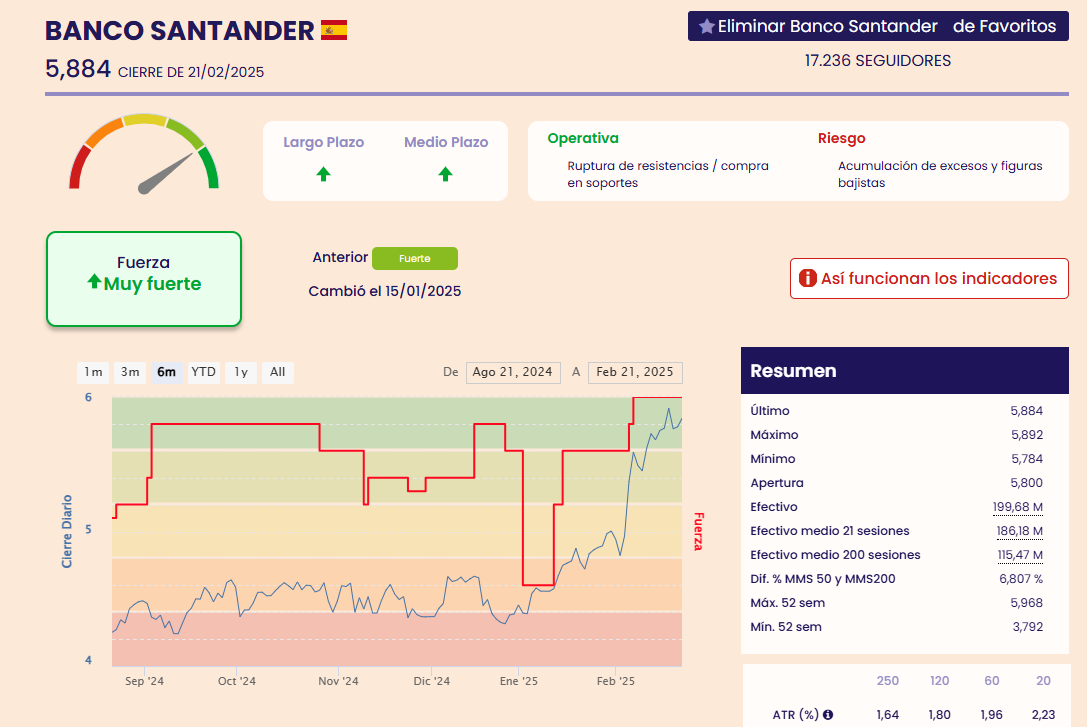Click the Largo Plazo label
This screenshot has height=727, width=1087.
click(323, 142)
